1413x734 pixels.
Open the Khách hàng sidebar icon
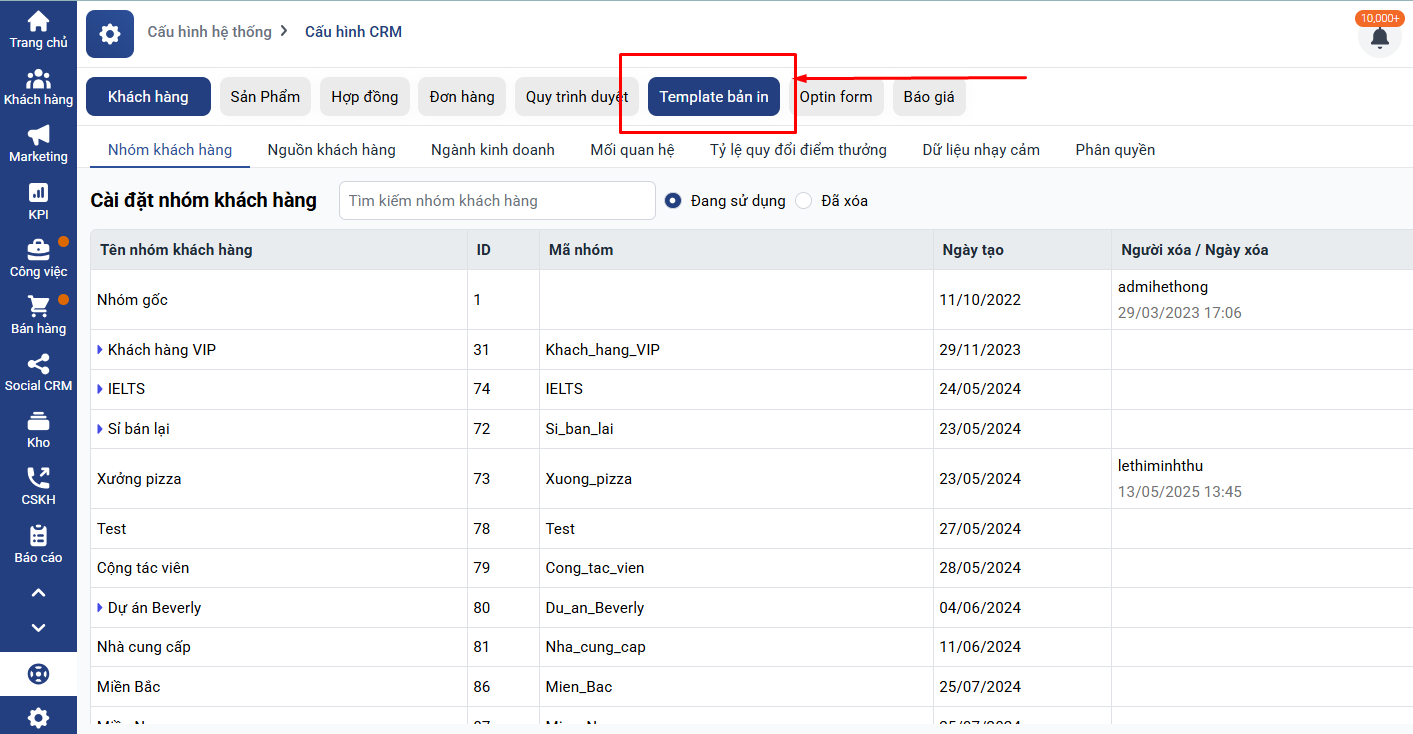(x=38, y=80)
